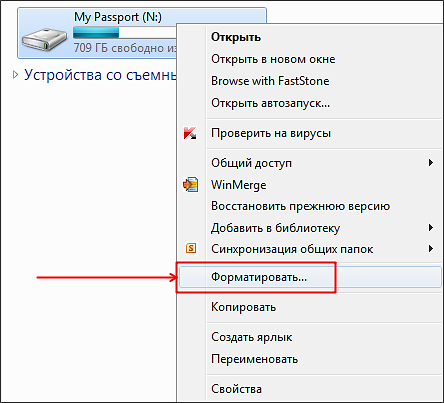Click the WinMerge icon in the menu
This screenshot has height=403, width=444.
(x=191, y=185)
